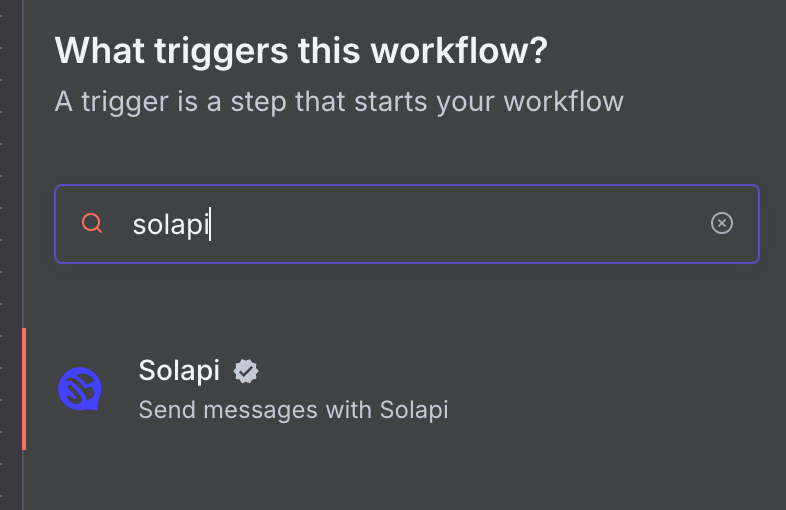Image resolution: width=786 pixels, height=510 pixels.
Task: Click the typed 'solapi' search text
Action: [x=170, y=224]
